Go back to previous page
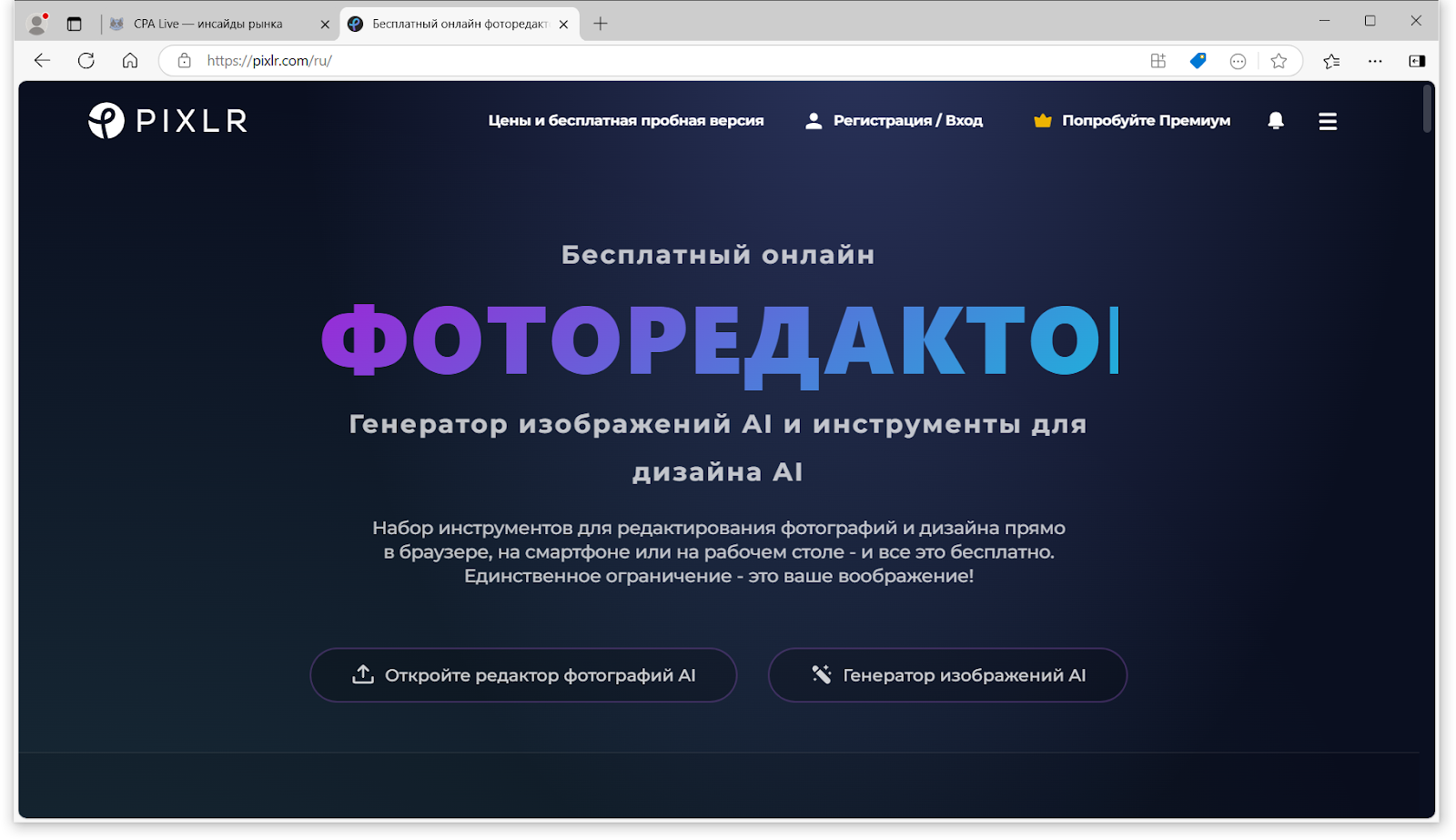Viewport: 1456px width, 840px height. pos(42,61)
